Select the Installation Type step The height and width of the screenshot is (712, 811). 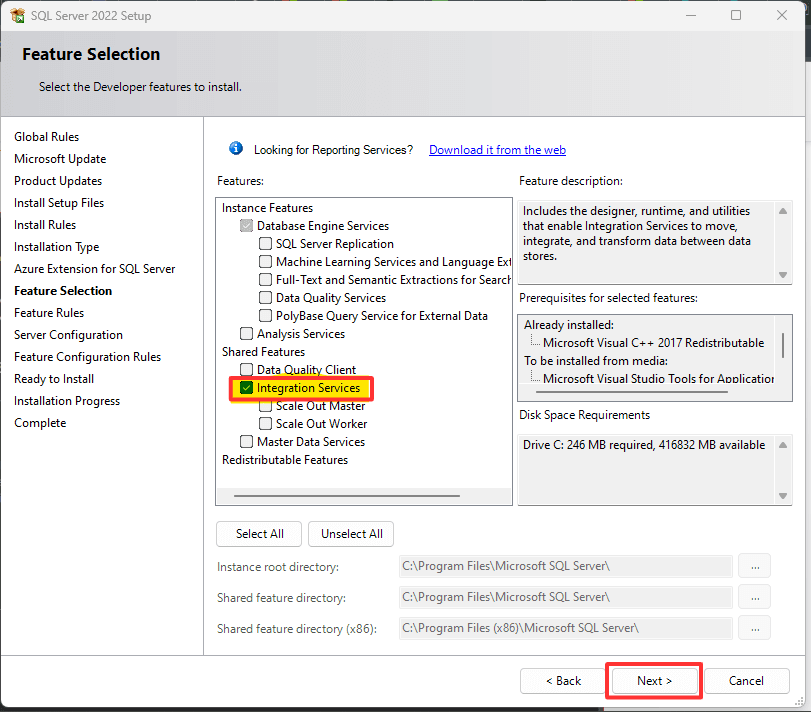click(x=56, y=247)
